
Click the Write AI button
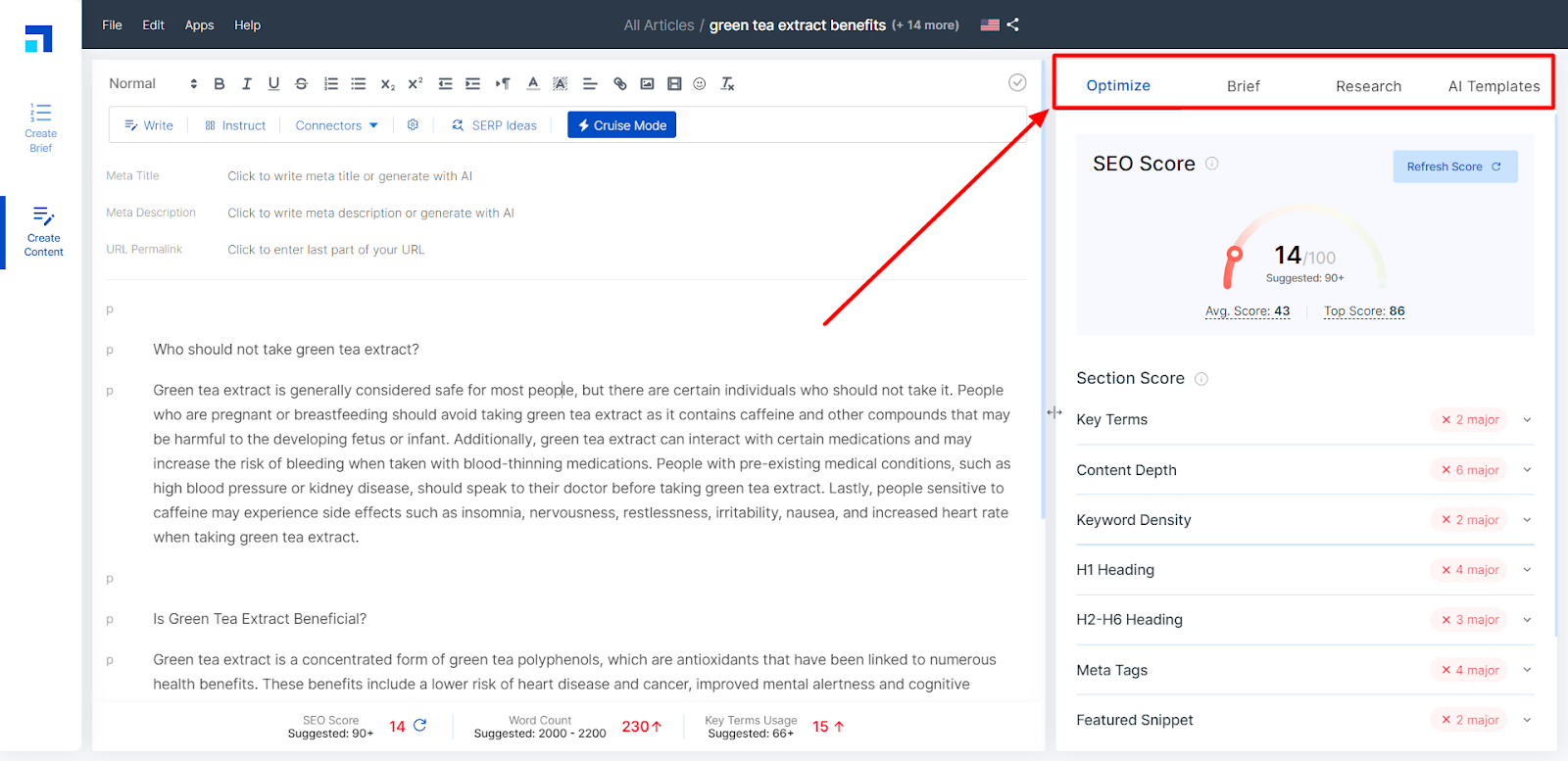pyautogui.click(x=149, y=125)
